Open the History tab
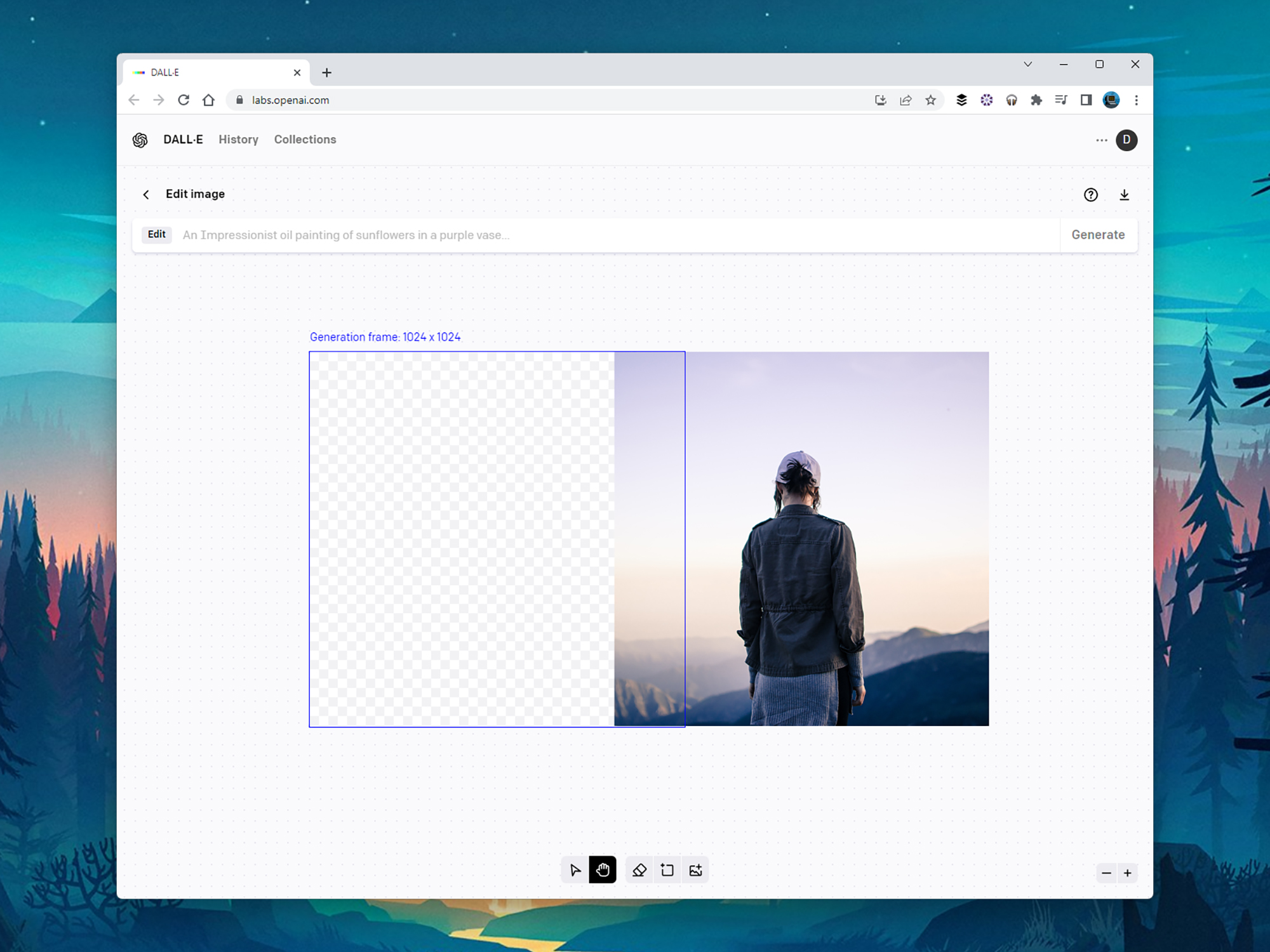The image size is (1270, 952). [x=238, y=140]
